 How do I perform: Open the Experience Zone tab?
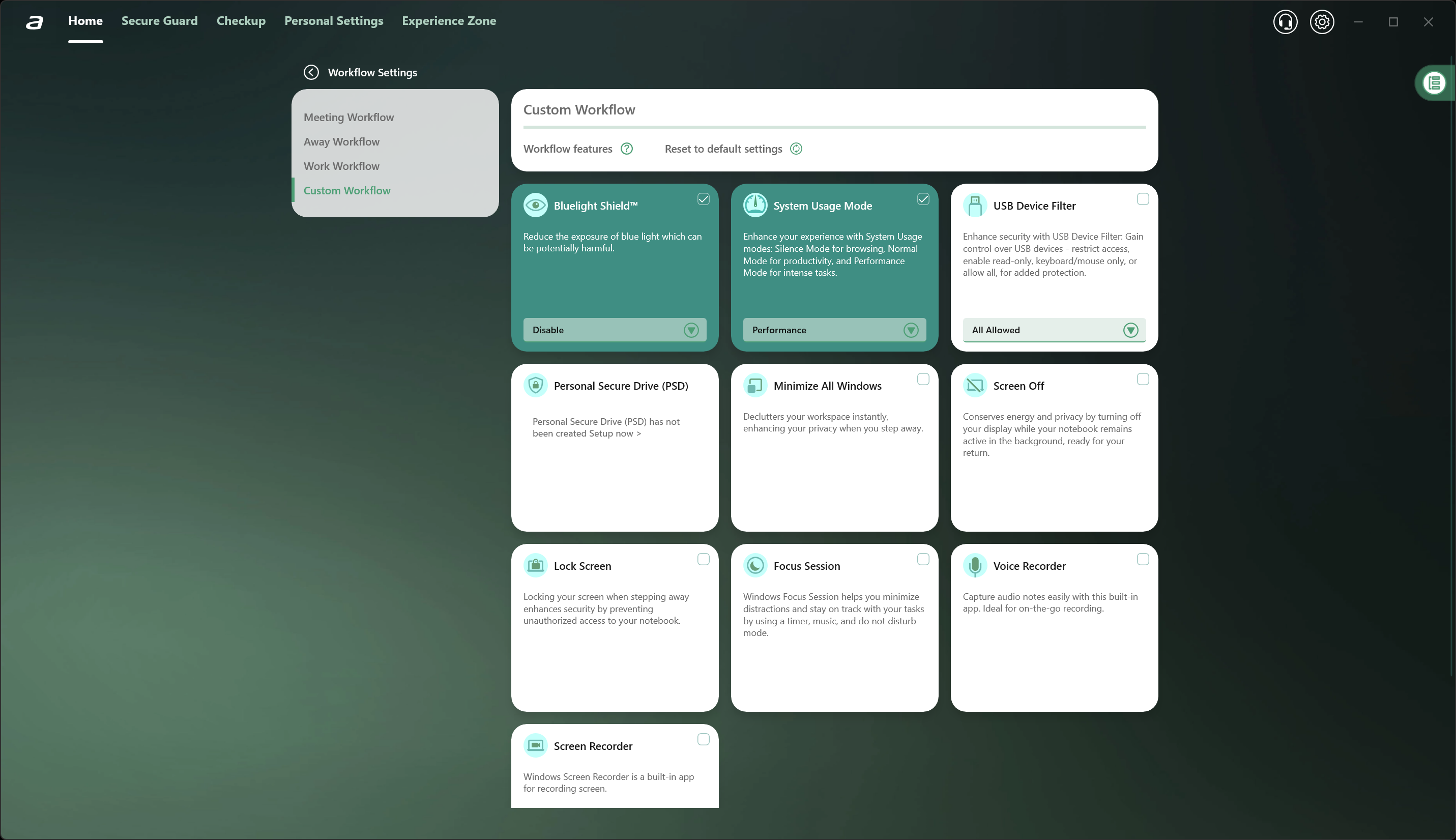pos(449,21)
